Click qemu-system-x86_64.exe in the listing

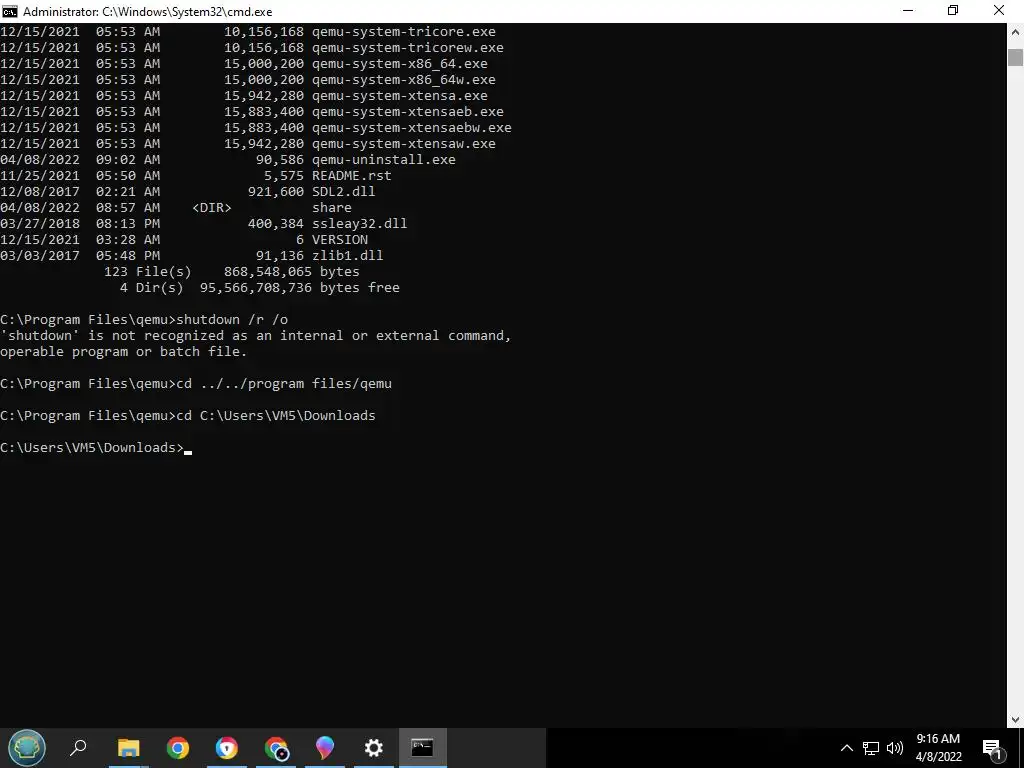400,63
